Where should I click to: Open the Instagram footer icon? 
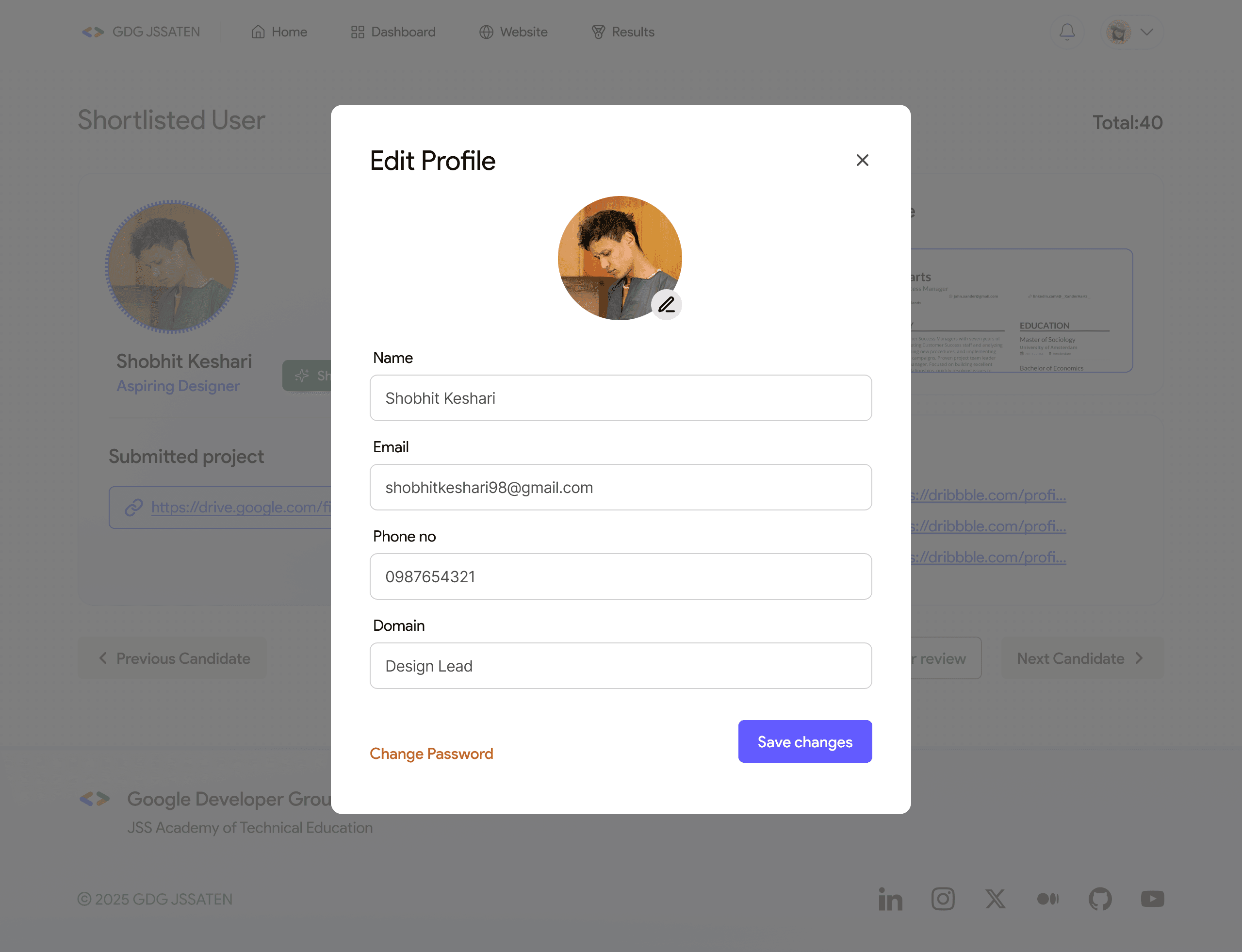[943, 899]
